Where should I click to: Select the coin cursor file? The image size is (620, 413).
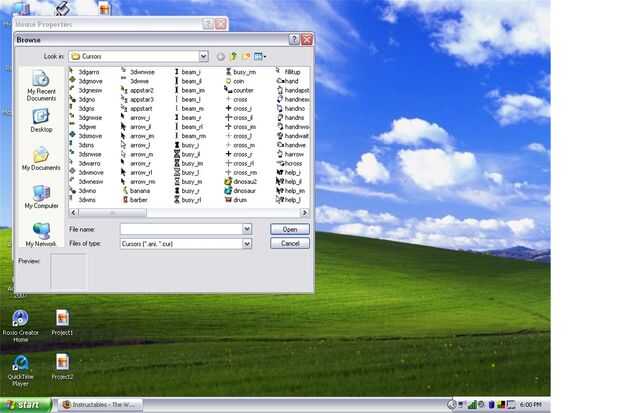[235, 81]
